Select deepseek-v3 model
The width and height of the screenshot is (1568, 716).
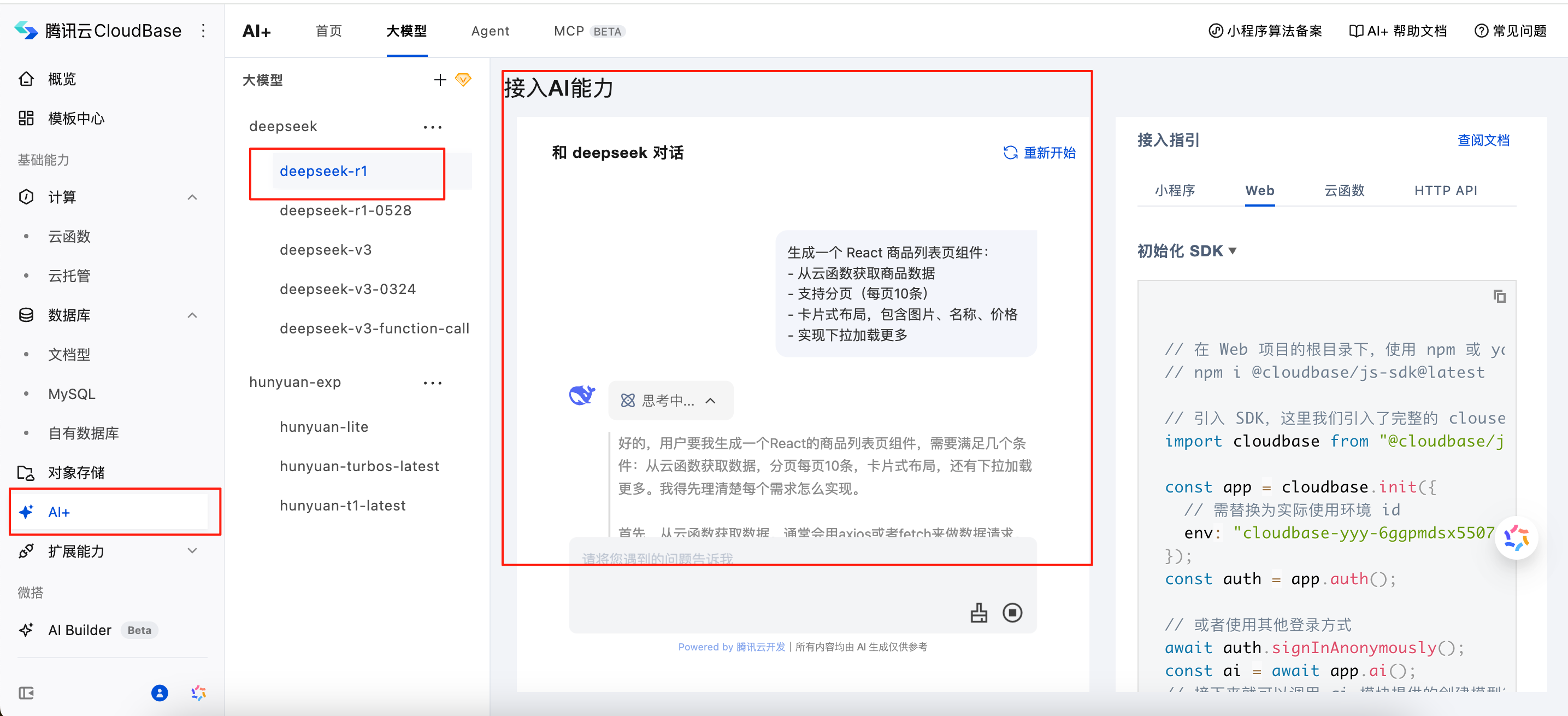pyautogui.click(x=326, y=250)
